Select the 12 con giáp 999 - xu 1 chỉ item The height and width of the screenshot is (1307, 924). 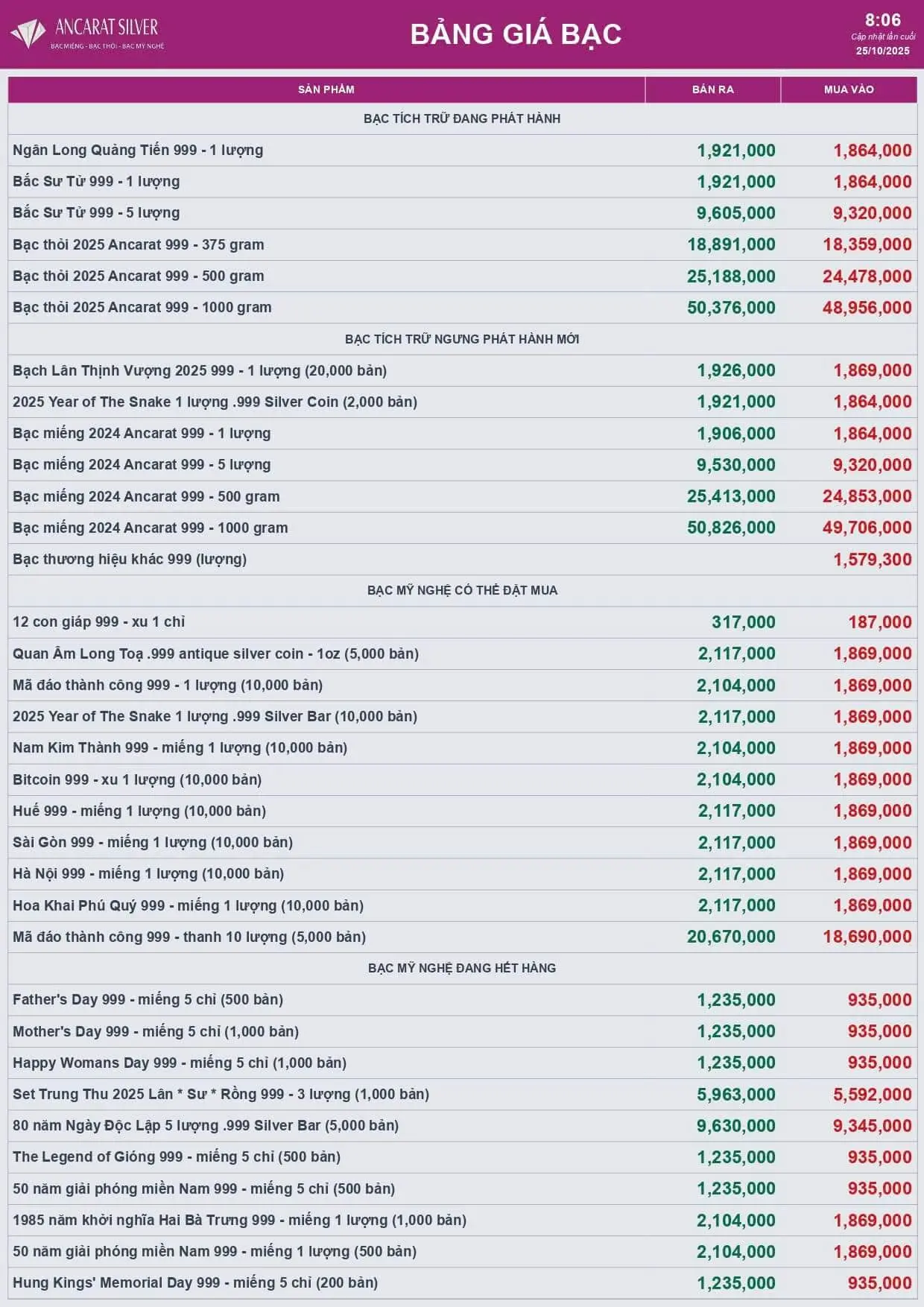point(98,621)
